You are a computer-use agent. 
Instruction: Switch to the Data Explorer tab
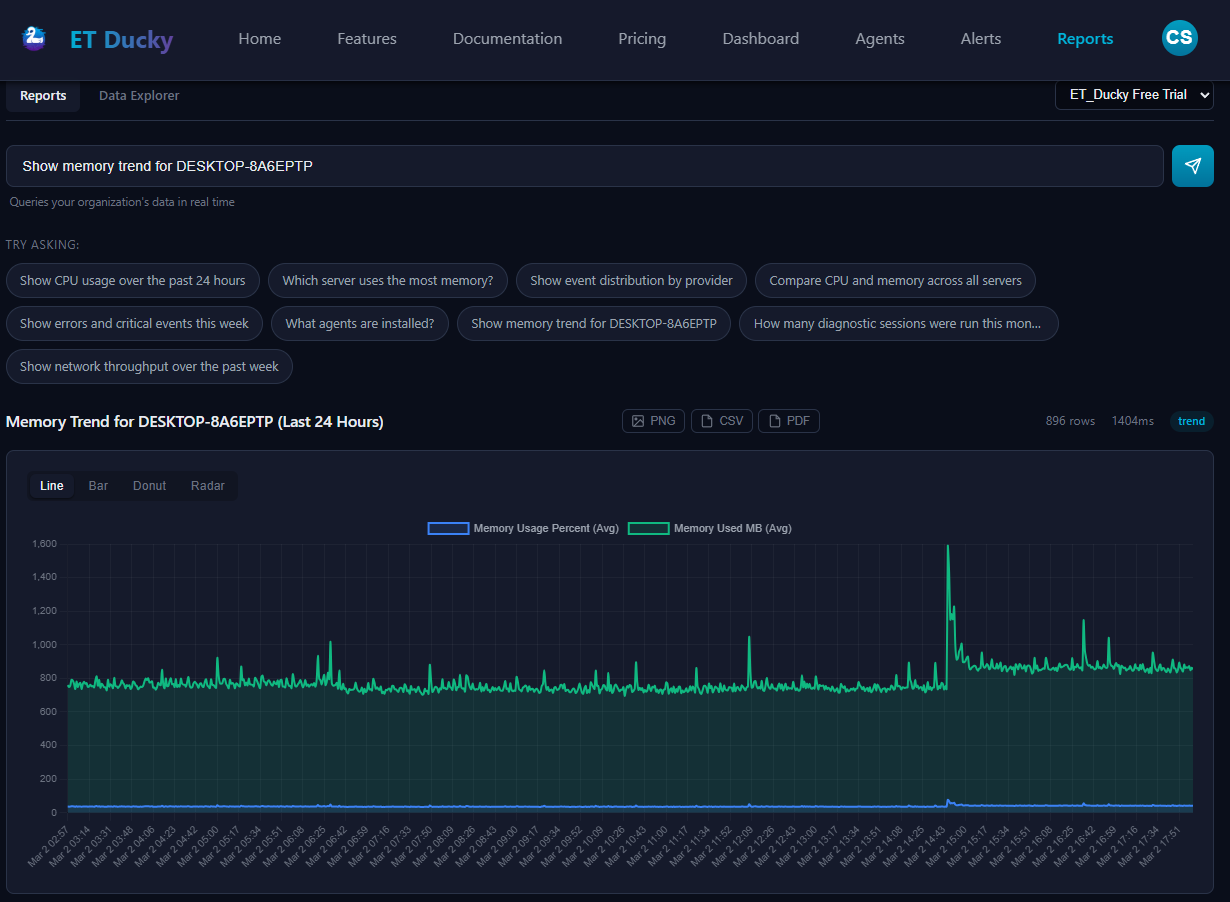click(x=138, y=94)
